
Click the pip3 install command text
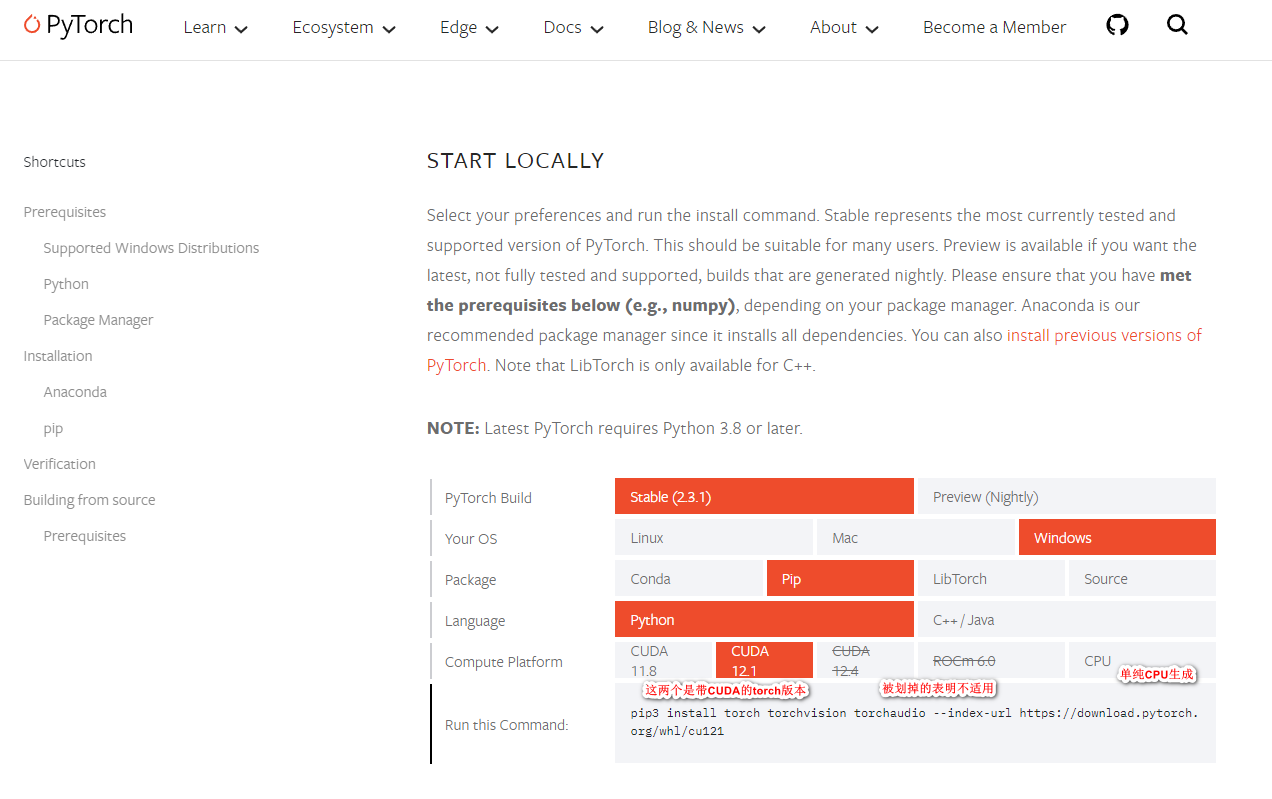[x=914, y=722]
